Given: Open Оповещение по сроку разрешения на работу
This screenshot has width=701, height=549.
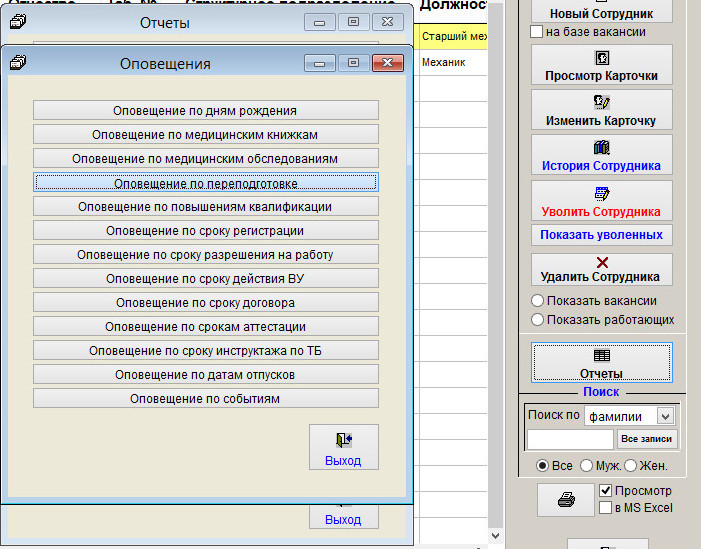Looking at the screenshot, I should pyautogui.click(x=206, y=255).
